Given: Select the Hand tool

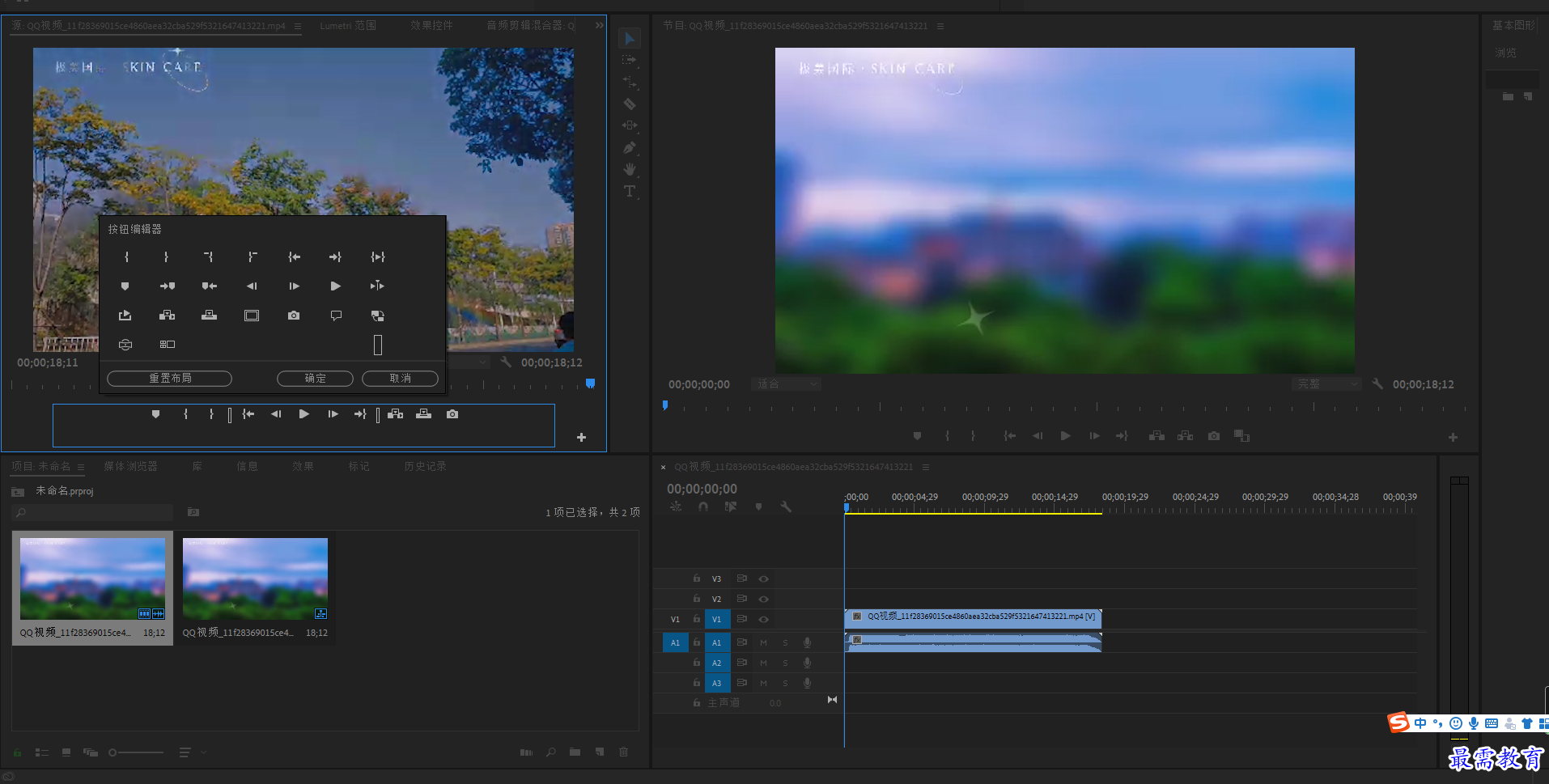Looking at the screenshot, I should point(629,169).
